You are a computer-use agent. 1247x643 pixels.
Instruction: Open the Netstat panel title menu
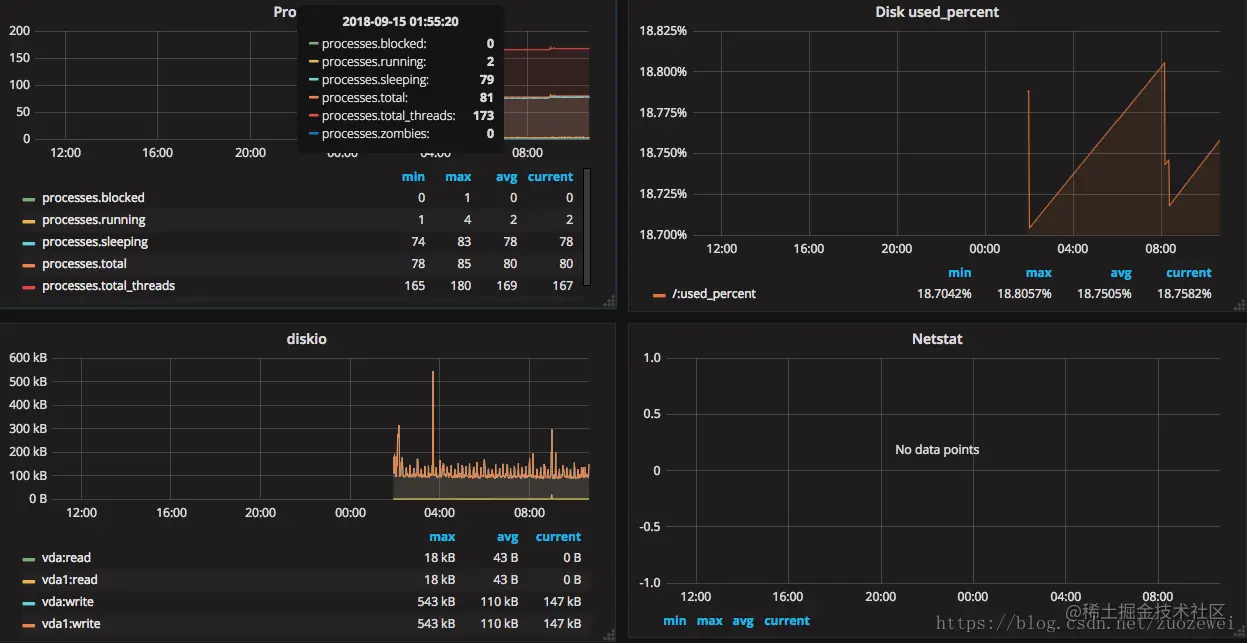point(937,339)
